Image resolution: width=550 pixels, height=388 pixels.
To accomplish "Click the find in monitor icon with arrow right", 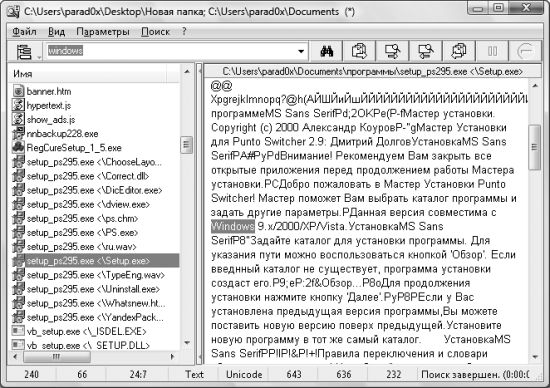I will 392,52.
